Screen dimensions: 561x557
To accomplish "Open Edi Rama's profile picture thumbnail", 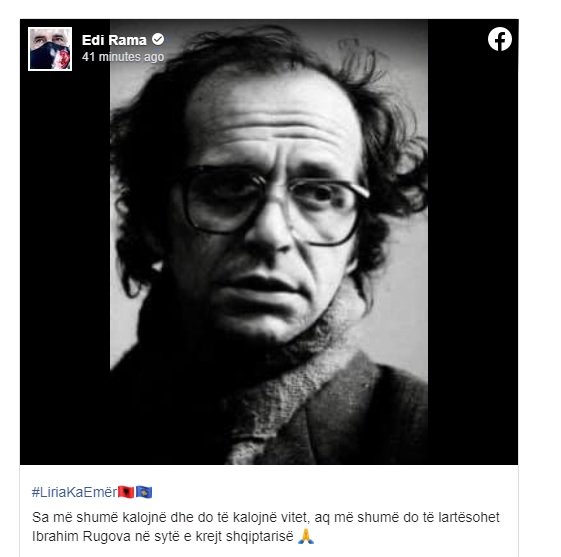I will tap(50, 49).
